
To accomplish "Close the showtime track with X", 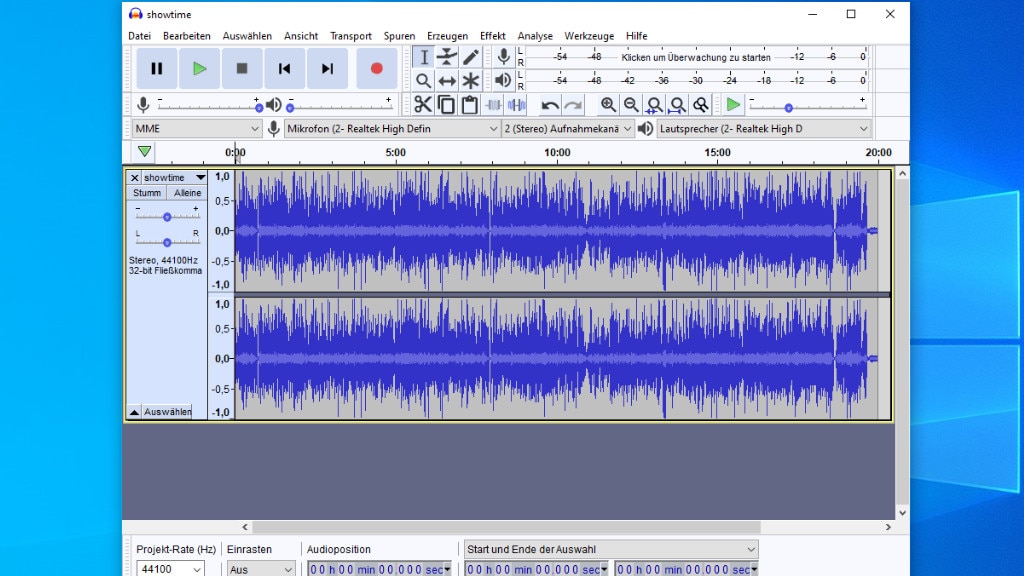I will click(x=135, y=178).
